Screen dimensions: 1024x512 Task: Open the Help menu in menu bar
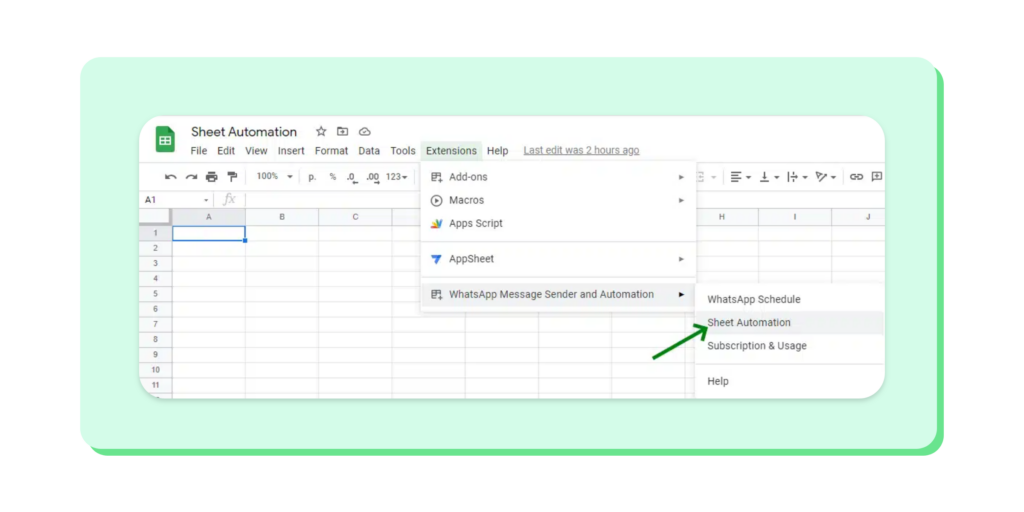(x=498, y=151)
